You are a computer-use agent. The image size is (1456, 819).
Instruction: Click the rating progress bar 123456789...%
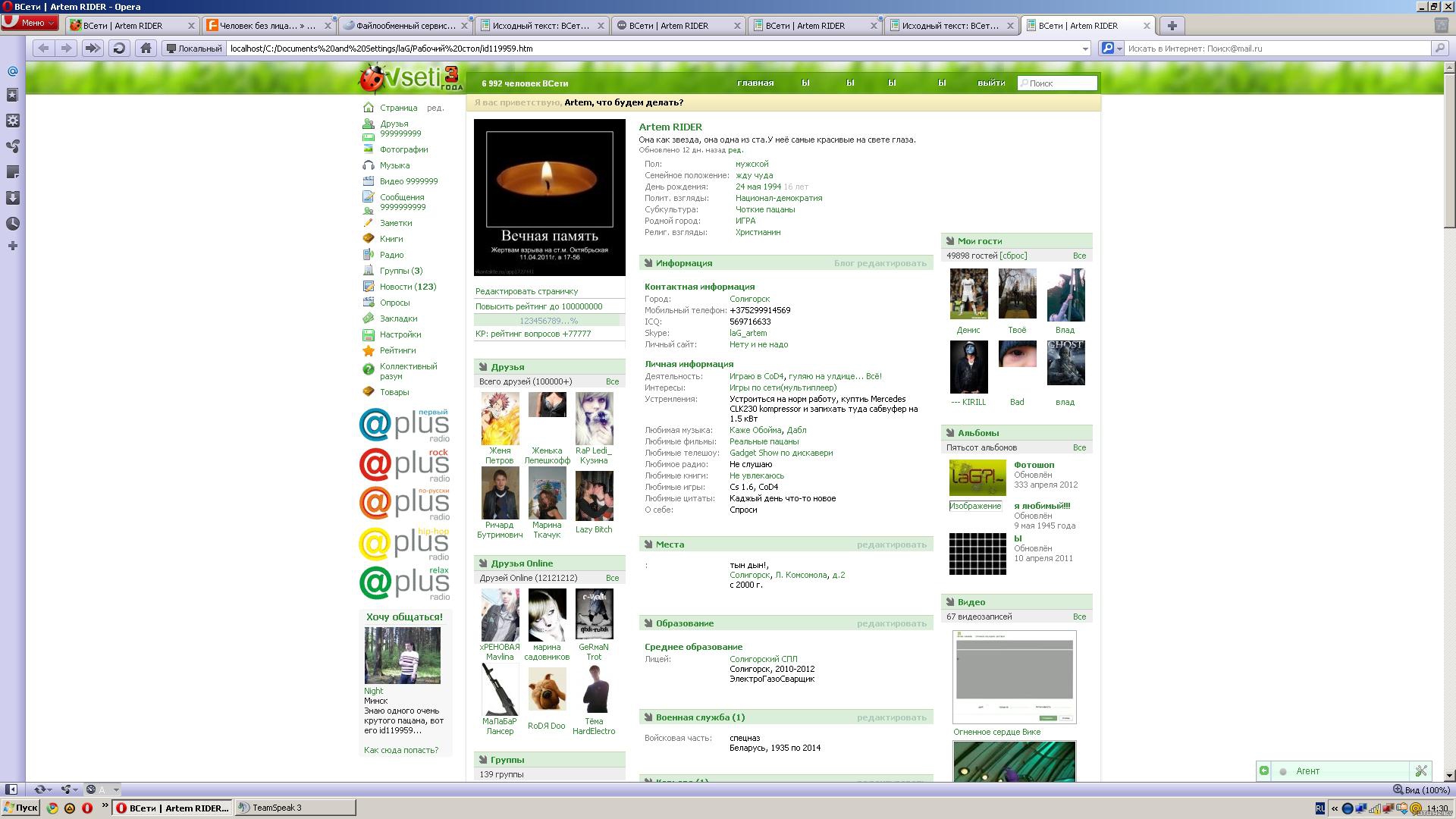click(548, 321)
